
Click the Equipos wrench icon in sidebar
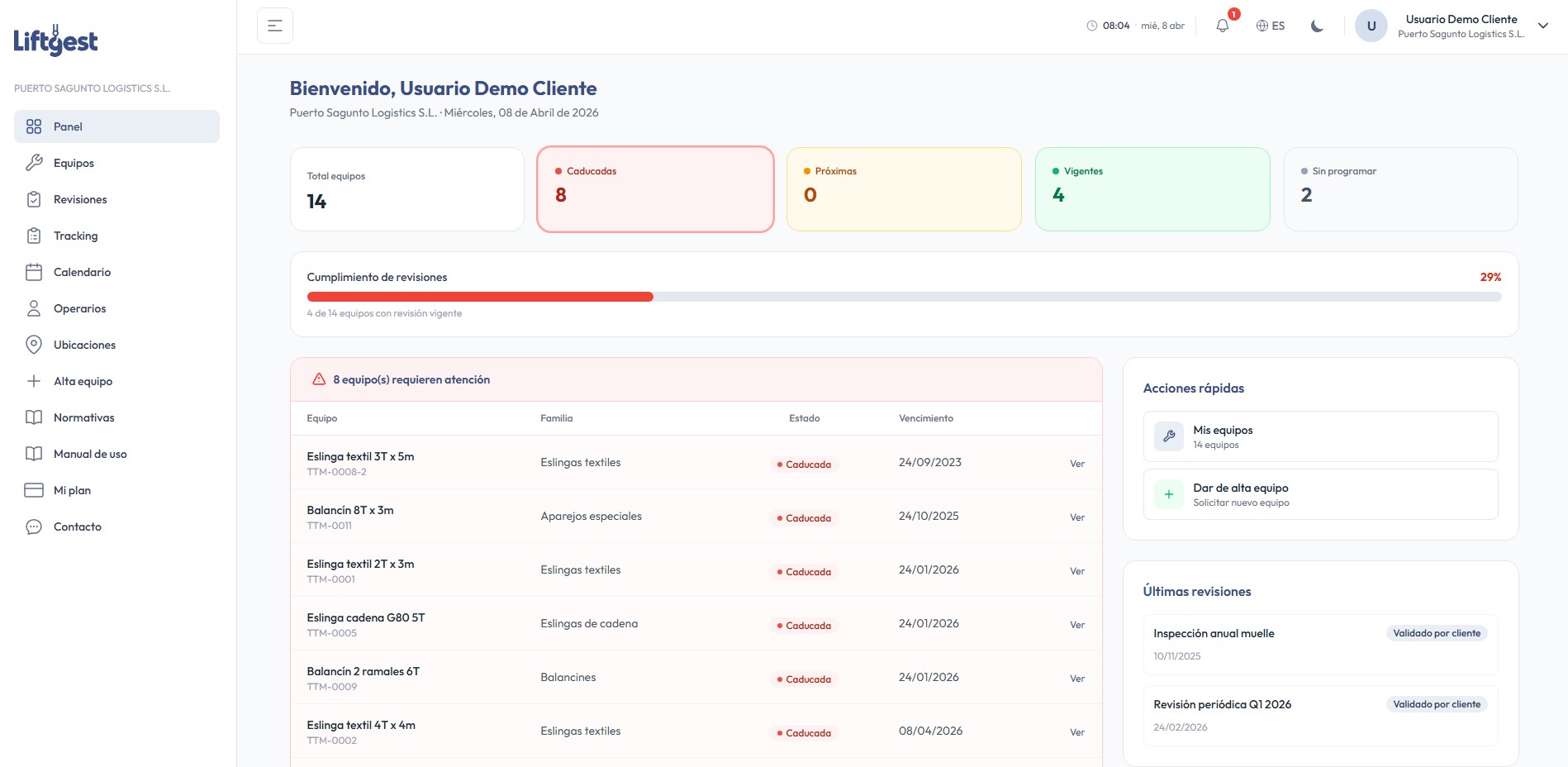click(x=34, y=163)
